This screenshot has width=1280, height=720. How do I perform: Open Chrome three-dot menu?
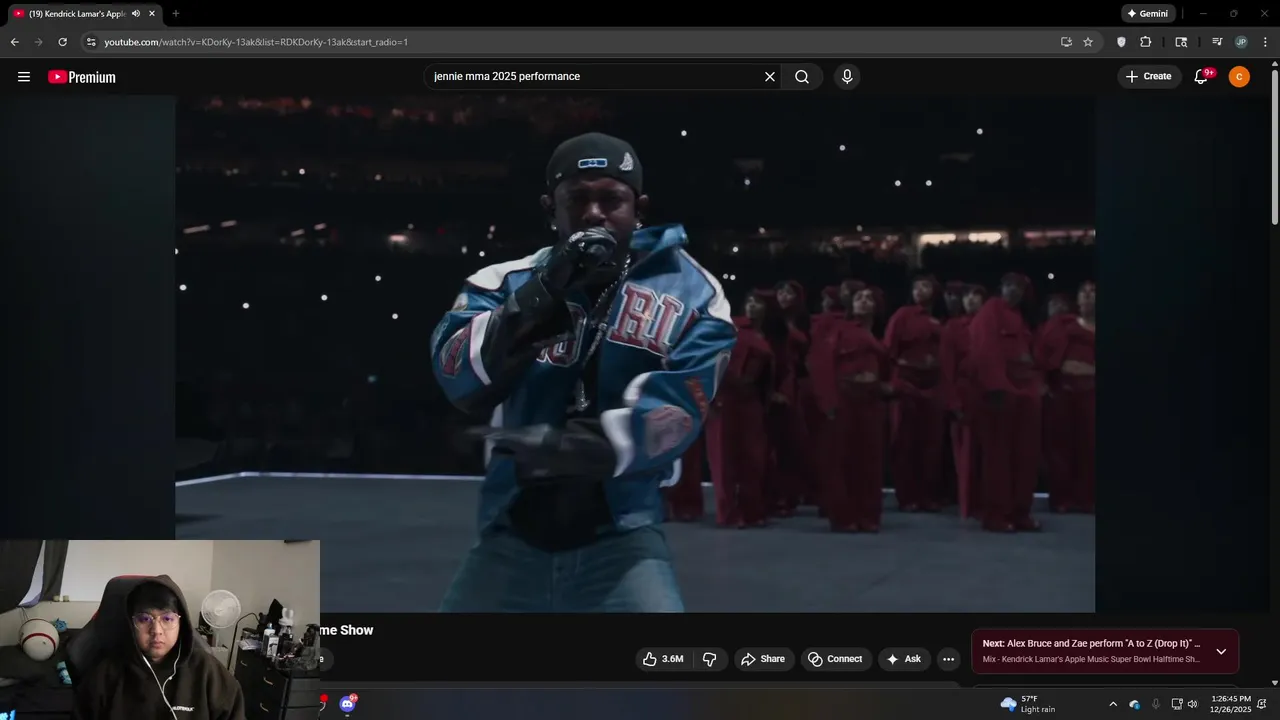1266,42
